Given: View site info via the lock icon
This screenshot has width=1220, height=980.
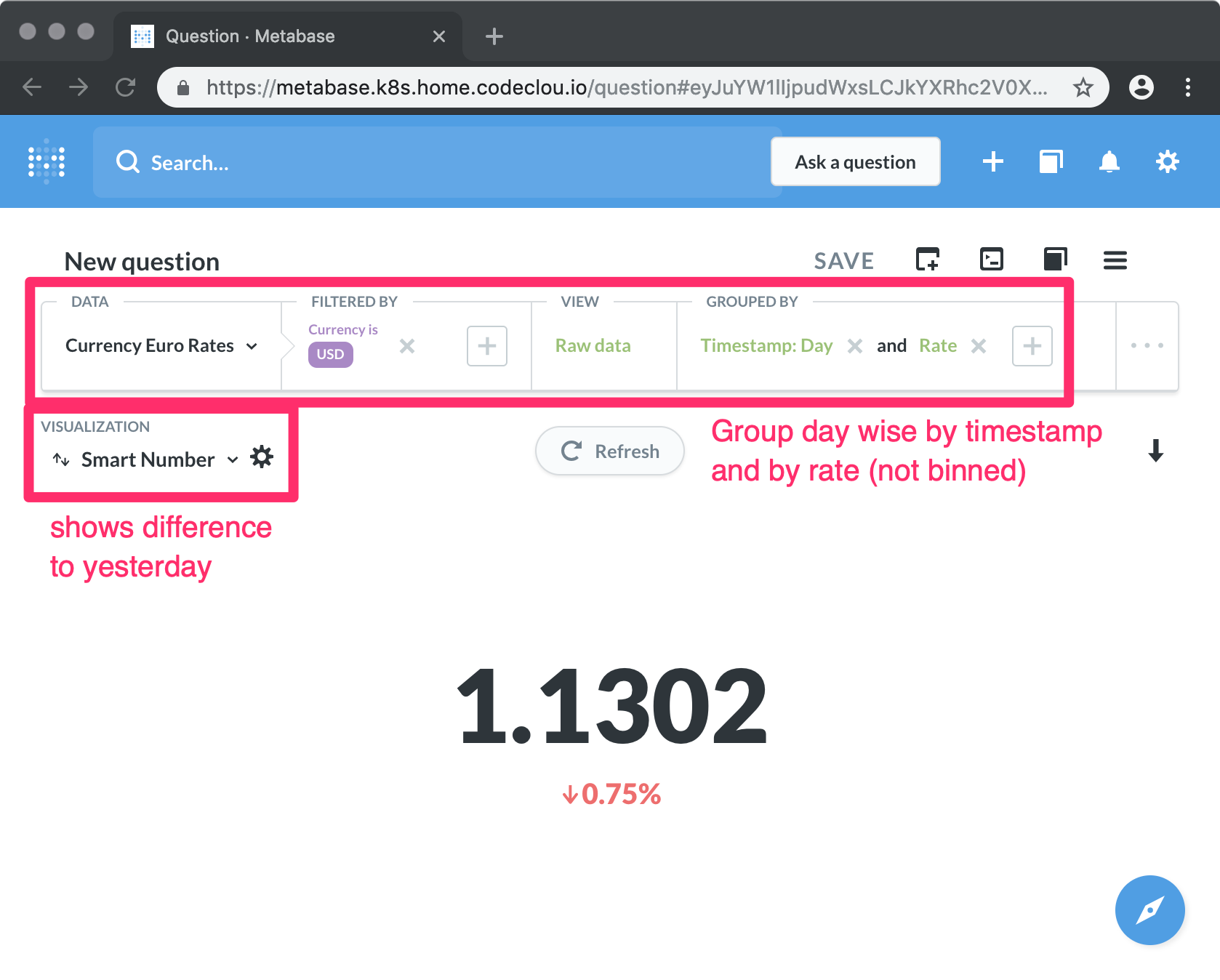Looking at the screenshot, I should (183, 88).
